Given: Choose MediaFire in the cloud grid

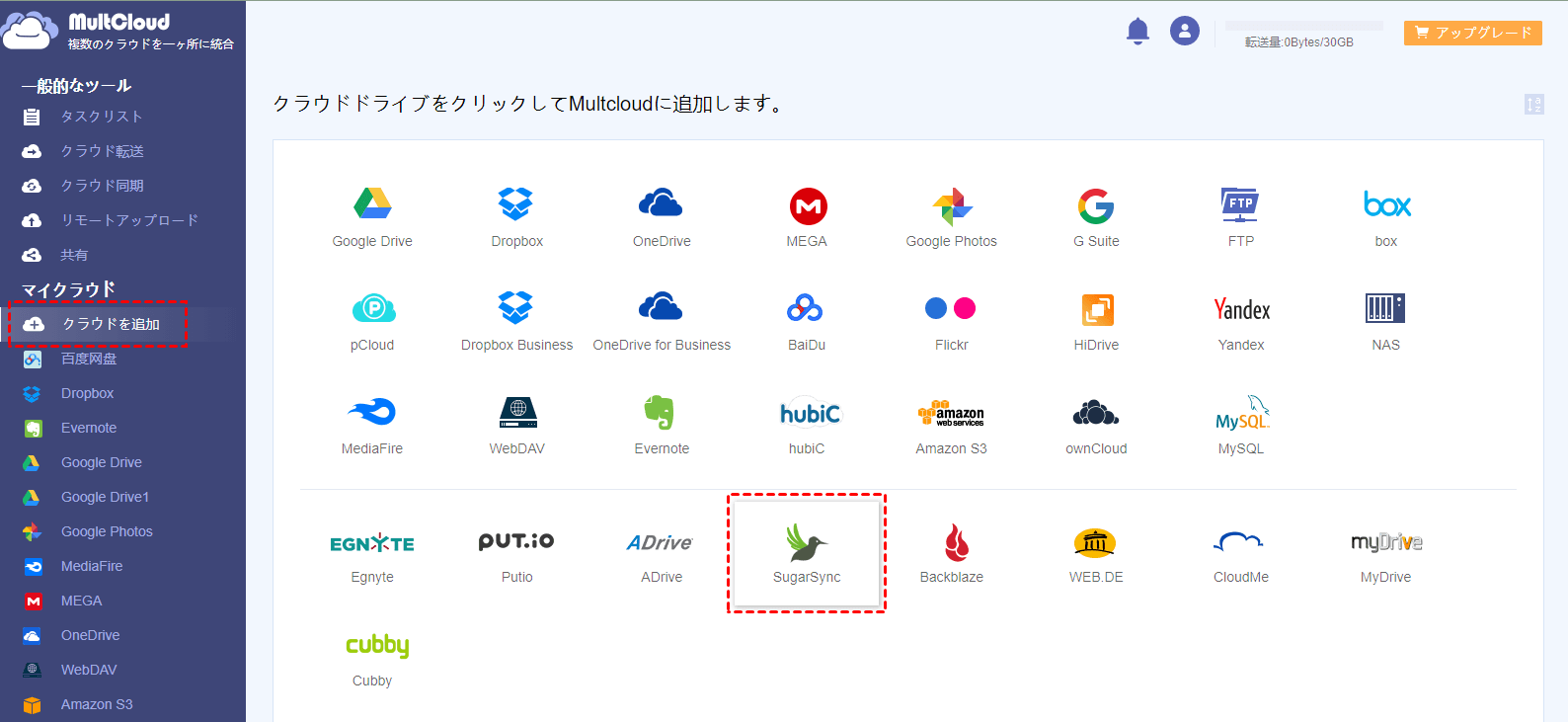Looking at the screenshot, I should pyautogui.click(x=372, y=424).
